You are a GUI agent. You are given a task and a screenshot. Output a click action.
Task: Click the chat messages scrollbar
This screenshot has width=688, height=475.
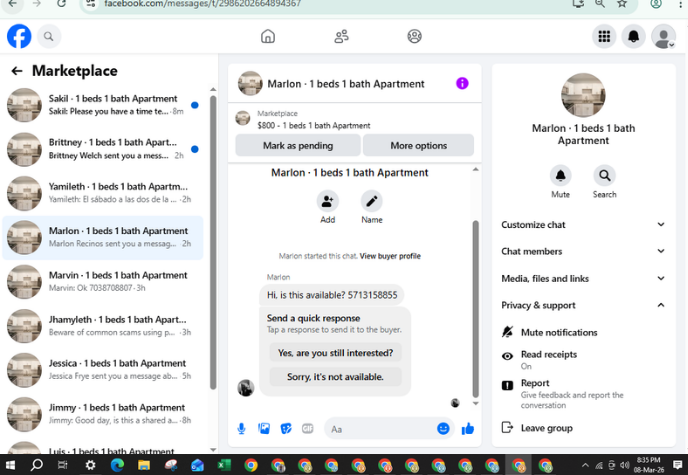476,309
